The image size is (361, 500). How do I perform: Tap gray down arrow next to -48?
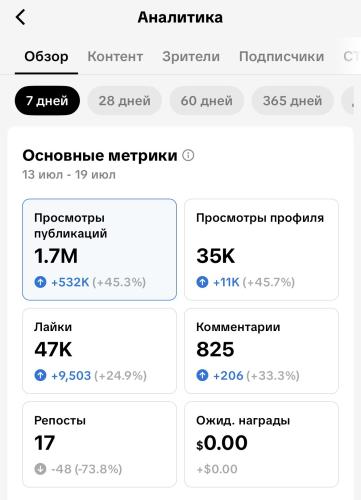coord(40,469)
